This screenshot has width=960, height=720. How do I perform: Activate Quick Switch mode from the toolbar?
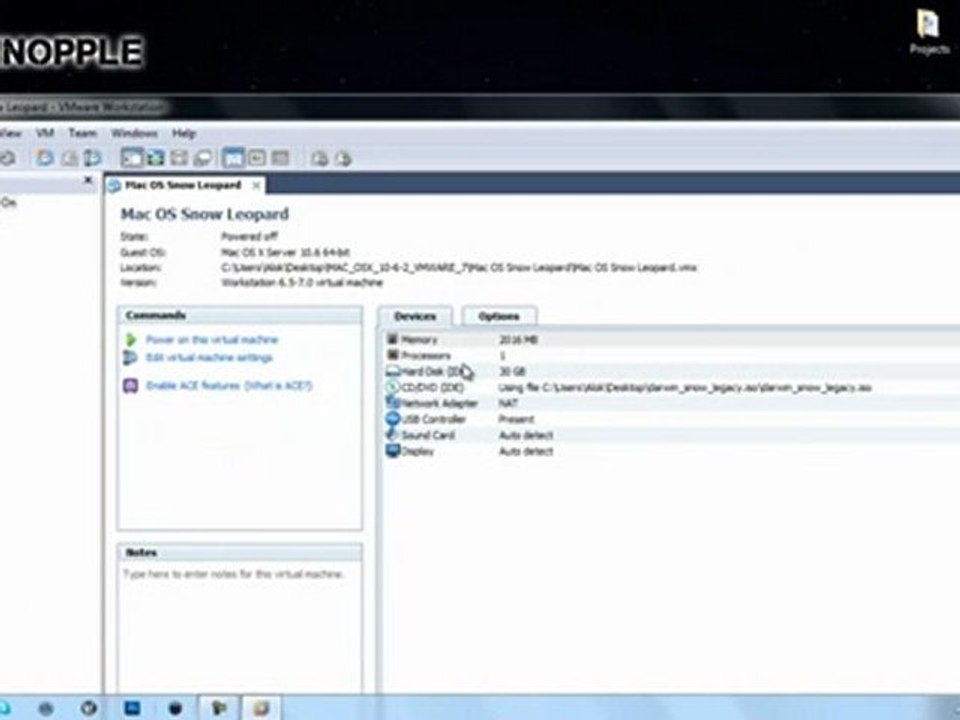[179, 159]
